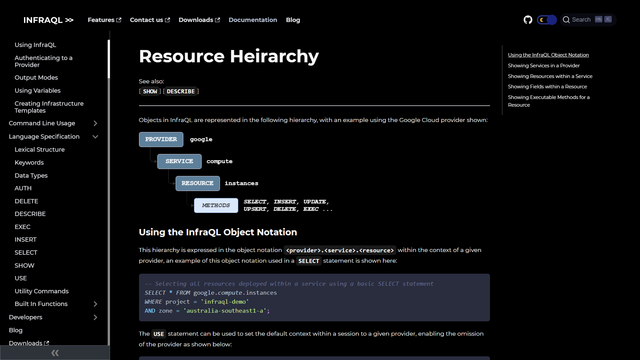The height and width of the screenshot is (360, 640).
Task: Open AUTH sidebar item
Action: tap(23, 188)
